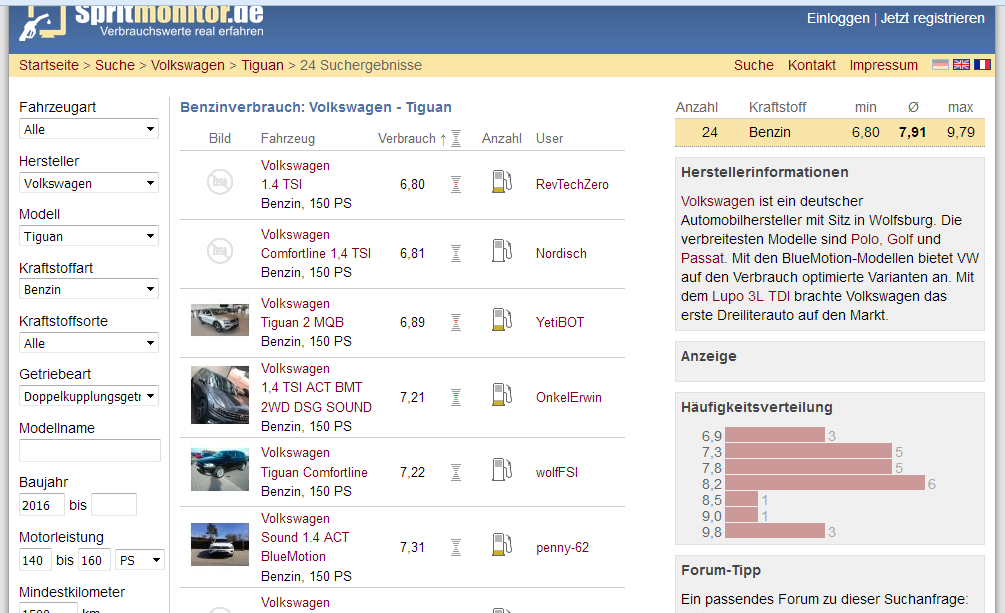The image size is (1005, 613).
Task: Switch language with the German flag
Action: click(x=940, y=65)
